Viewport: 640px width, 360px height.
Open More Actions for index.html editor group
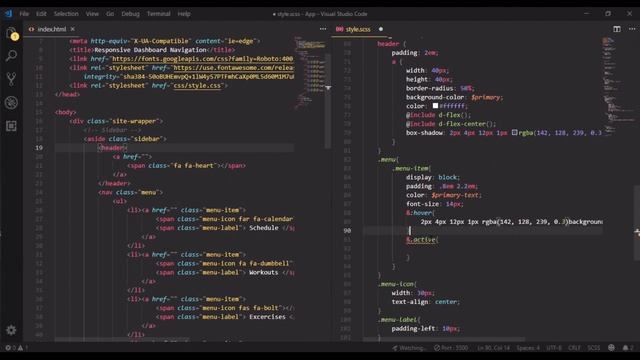click(x=323, y=29)
